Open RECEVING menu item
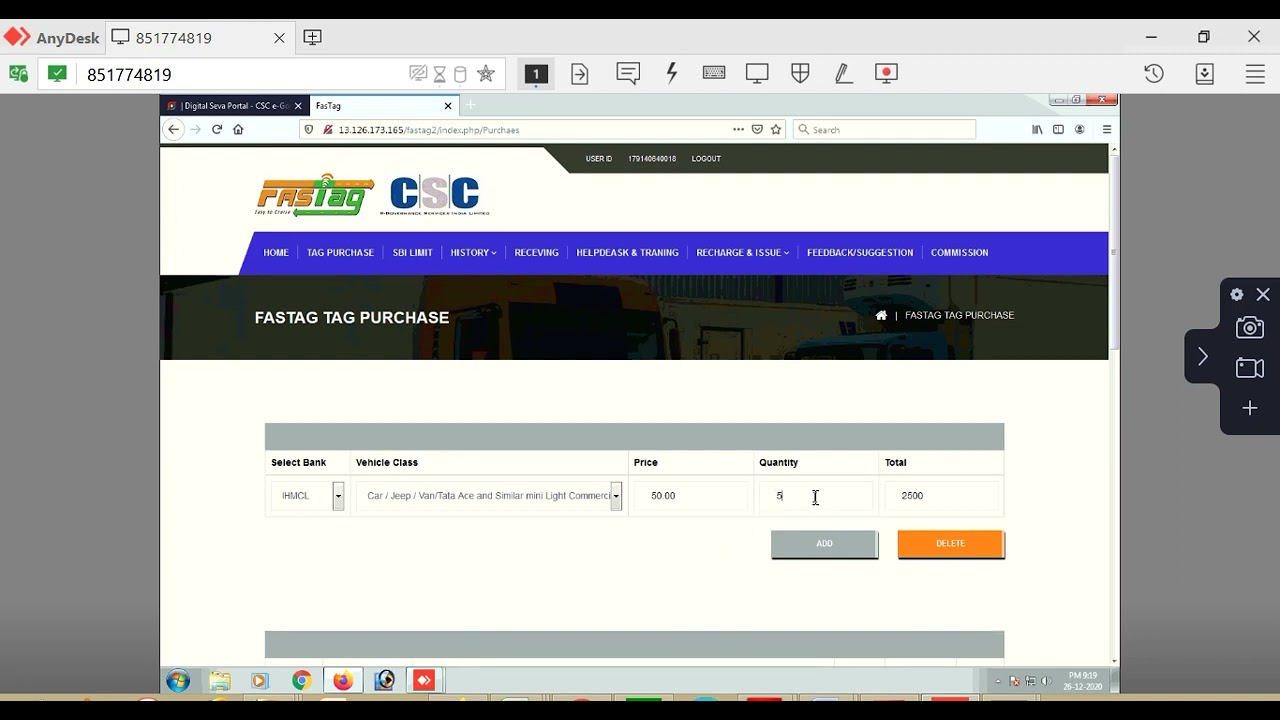The width and height of the screenshot is (1280, 720). point(536,253)
